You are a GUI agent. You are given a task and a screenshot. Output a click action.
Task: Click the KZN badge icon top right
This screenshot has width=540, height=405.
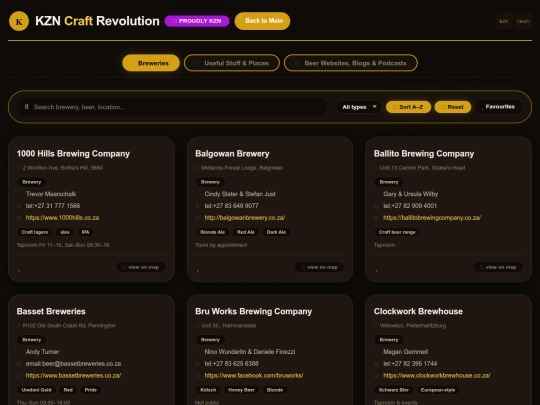pyautogui.click(x=504, y=21)
